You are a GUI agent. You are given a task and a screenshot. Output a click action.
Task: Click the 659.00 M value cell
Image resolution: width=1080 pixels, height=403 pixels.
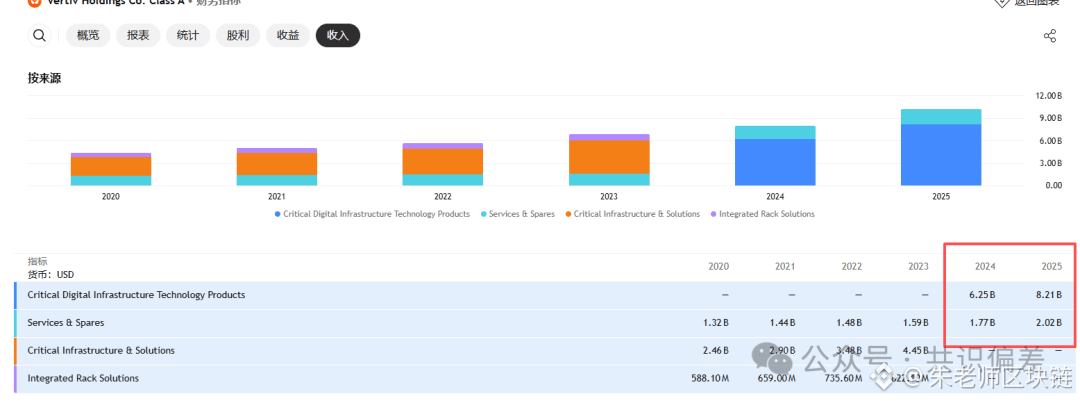[x=776, y=378]
